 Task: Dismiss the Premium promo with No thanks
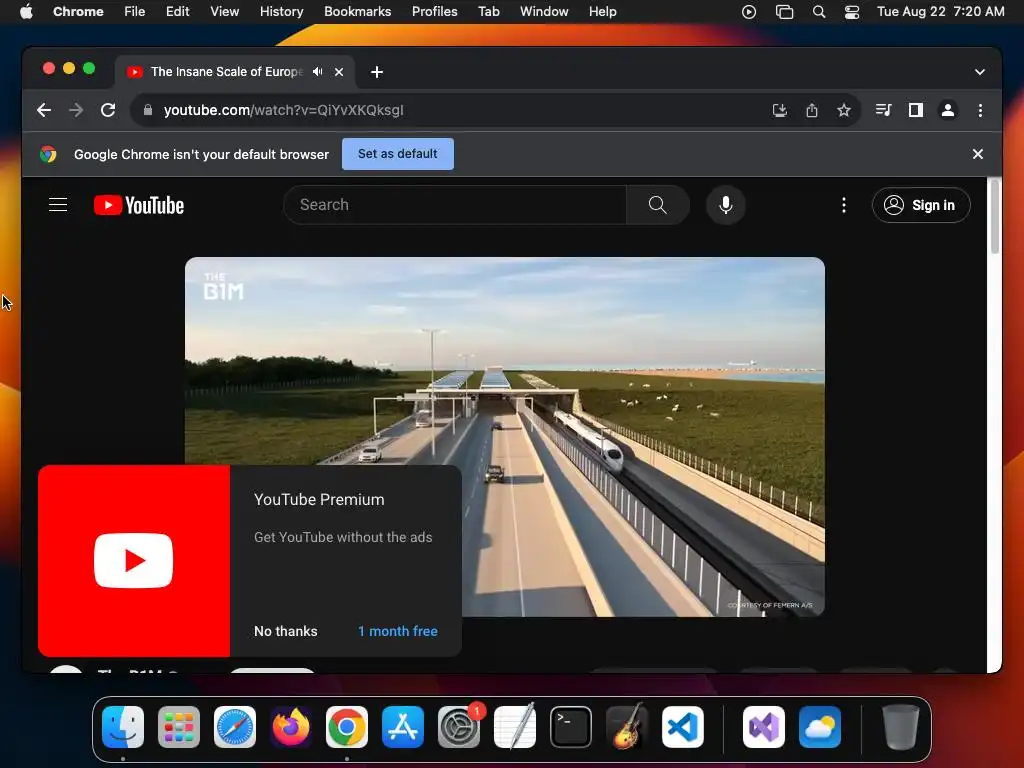pos(285,632)
